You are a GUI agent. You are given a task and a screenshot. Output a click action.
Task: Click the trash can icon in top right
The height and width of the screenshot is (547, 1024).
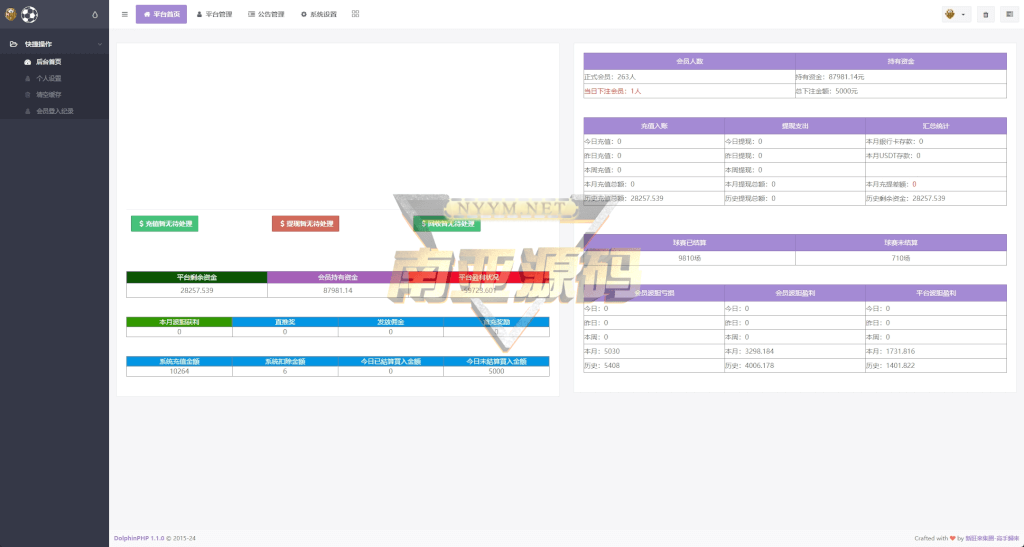pos(986,15)
